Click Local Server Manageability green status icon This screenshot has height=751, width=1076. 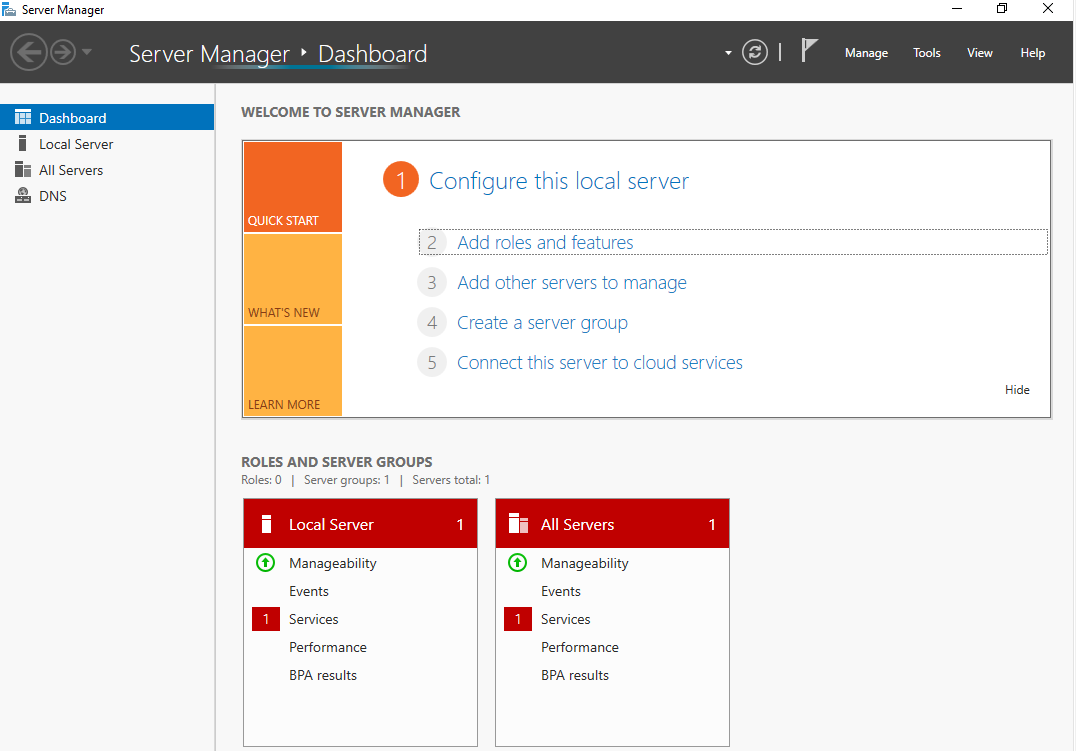pyautogui.click(x=266, y=563)
